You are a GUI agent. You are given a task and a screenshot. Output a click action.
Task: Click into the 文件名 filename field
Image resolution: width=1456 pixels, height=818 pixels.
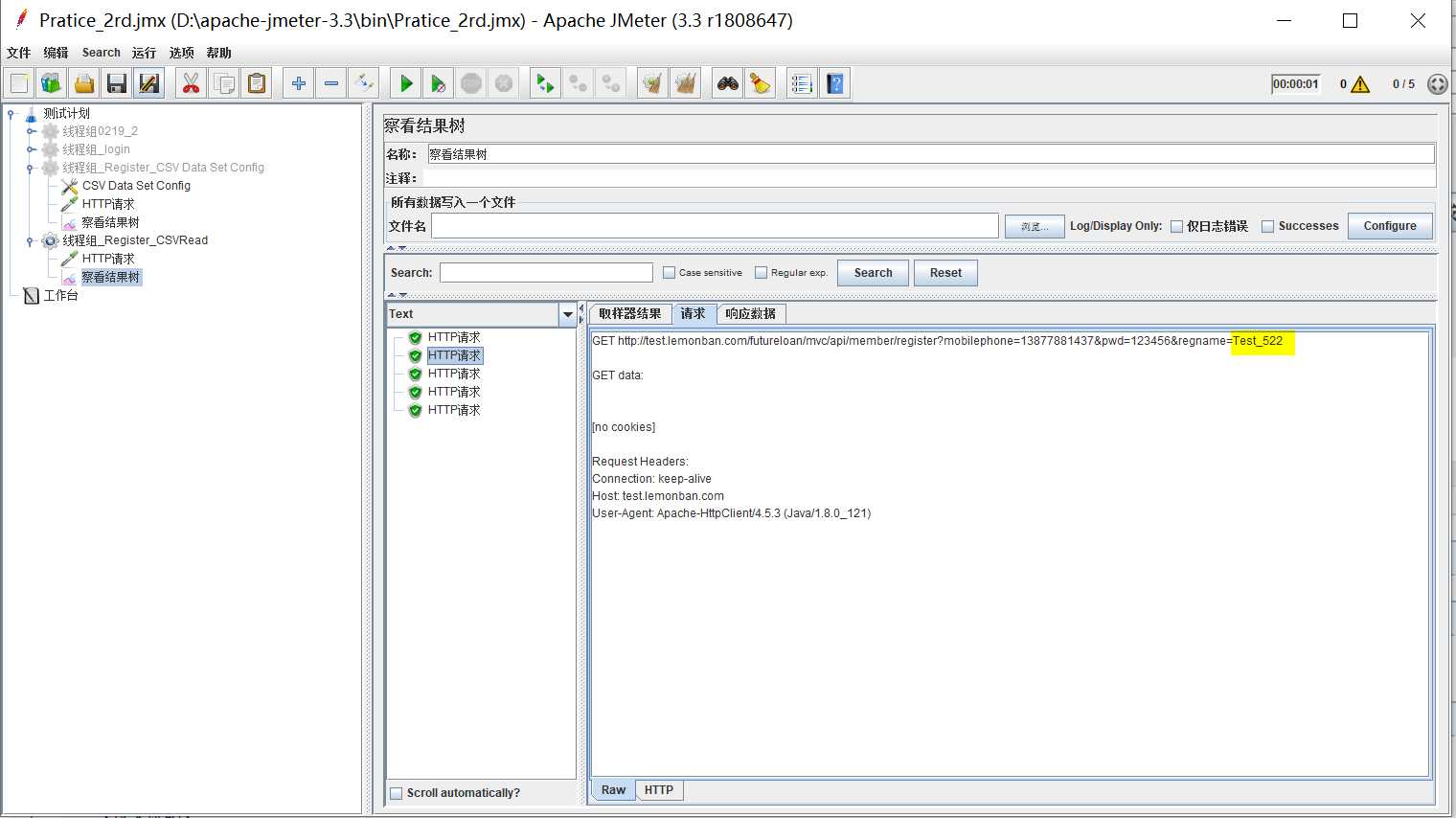click(715, 226)
